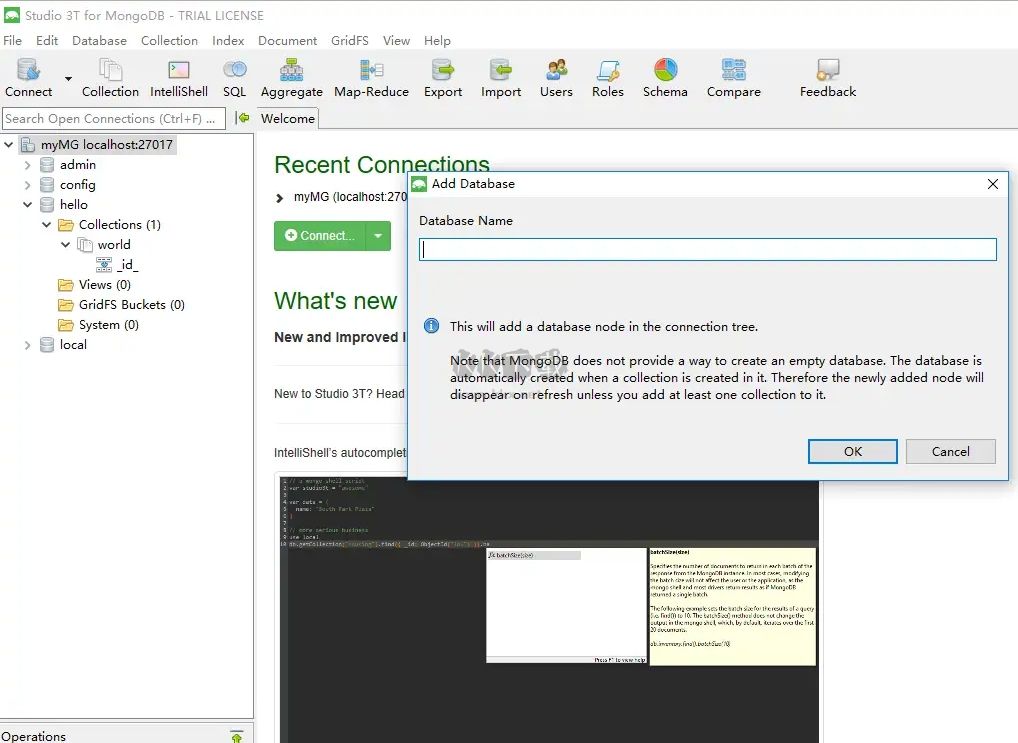Image resolution: width=1018 pixels, height=743 pixels.
Task: Expand the admin database node
Action: click(28, 165)
